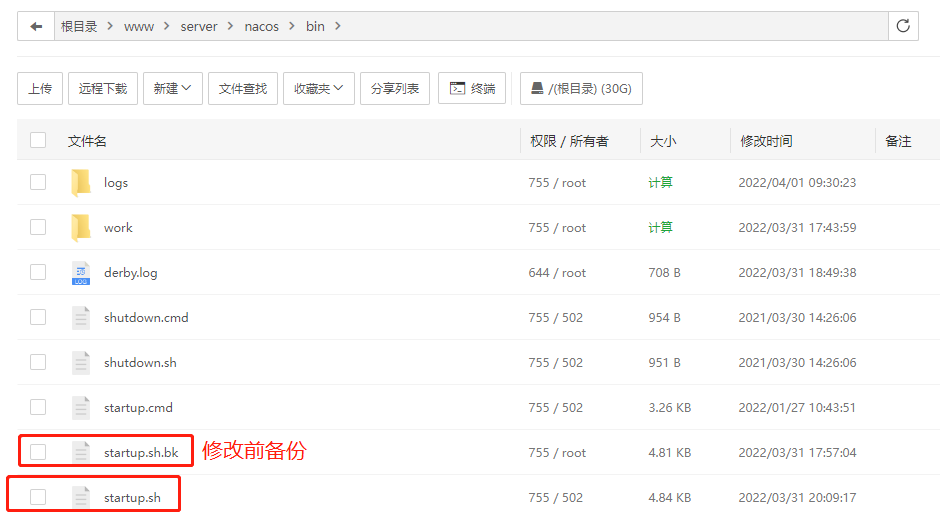Sort by 文件名 column header
Screen dimensions: 940x513
87,141
